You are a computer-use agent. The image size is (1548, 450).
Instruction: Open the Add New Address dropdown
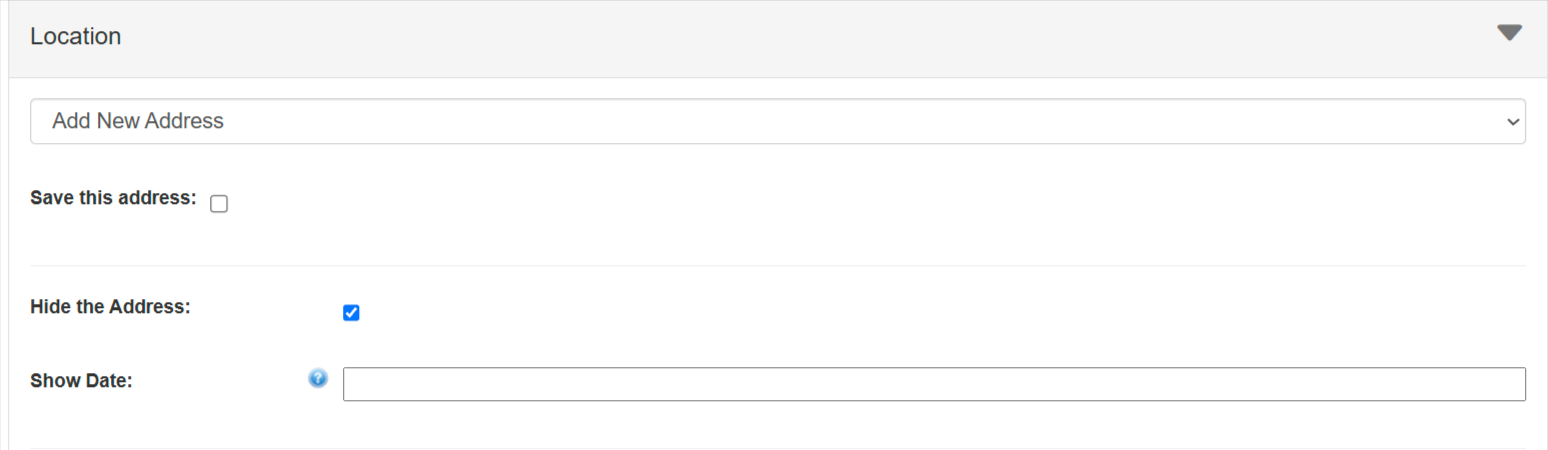pyautogui.click(x=777, y=121)
